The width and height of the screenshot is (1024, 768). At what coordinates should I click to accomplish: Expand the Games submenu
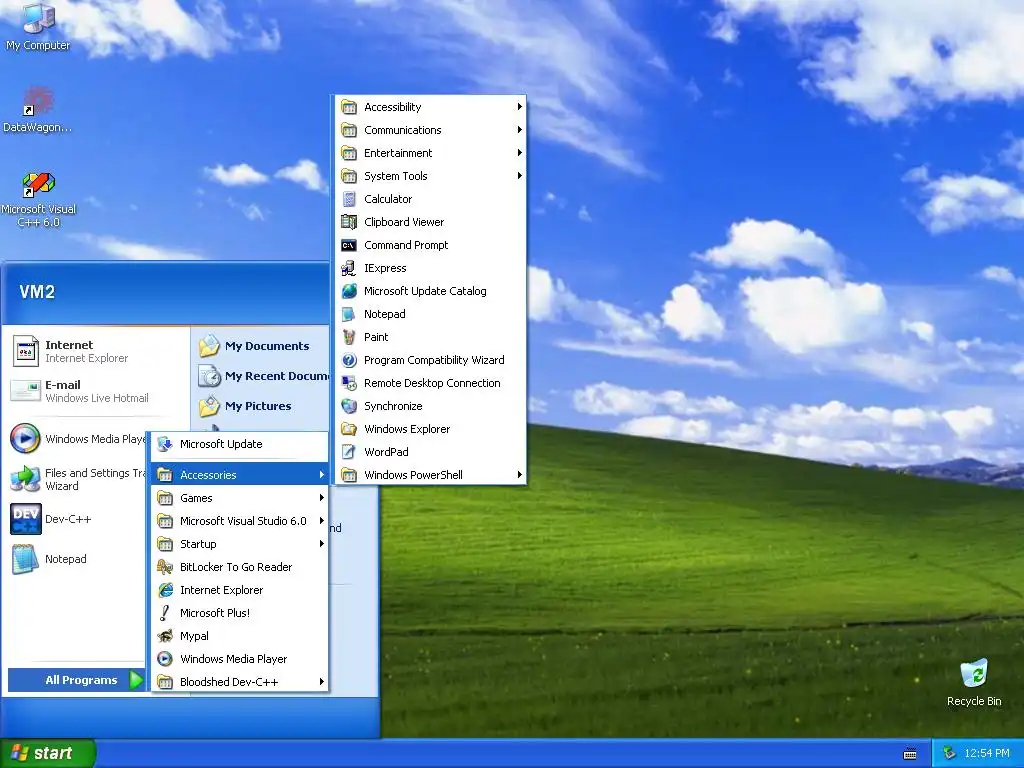click(240, 498)
